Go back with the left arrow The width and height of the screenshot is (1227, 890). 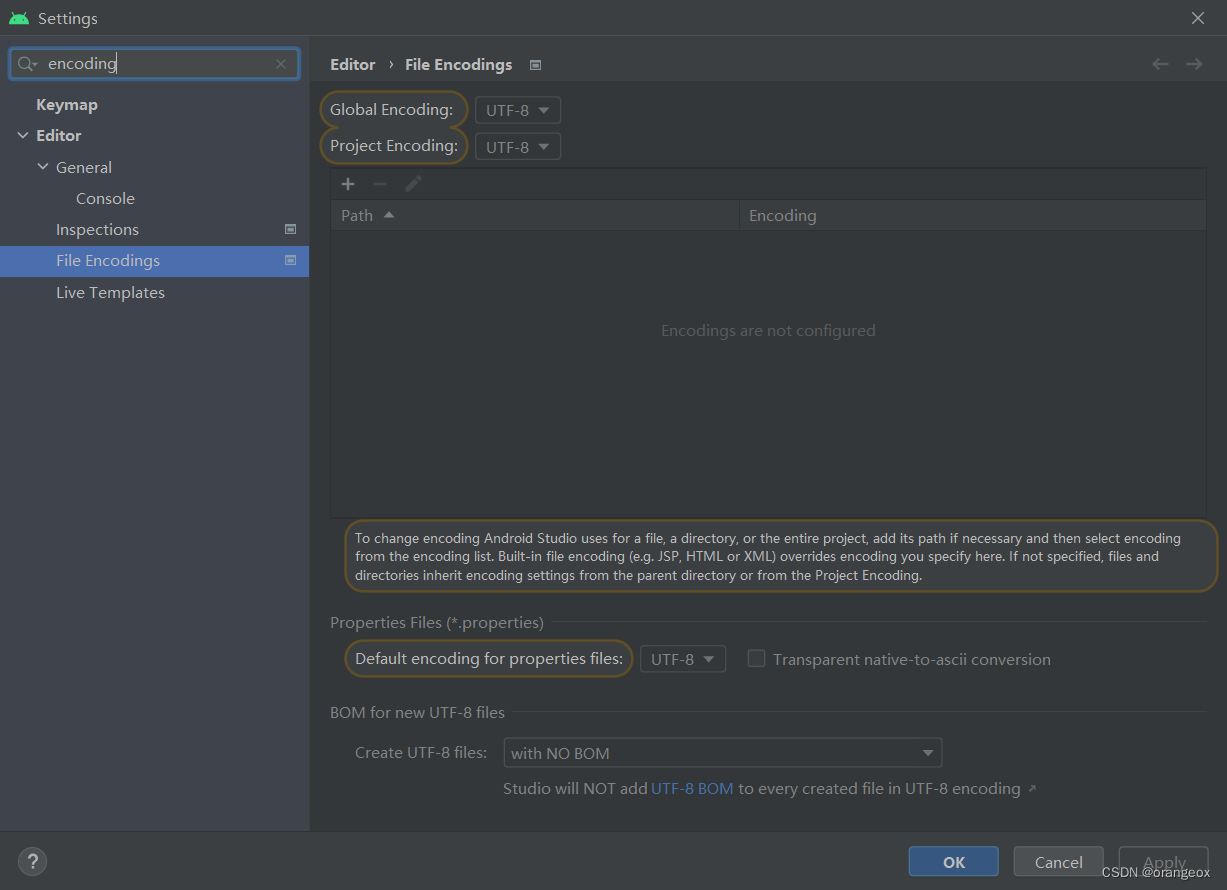[1160, 64]
